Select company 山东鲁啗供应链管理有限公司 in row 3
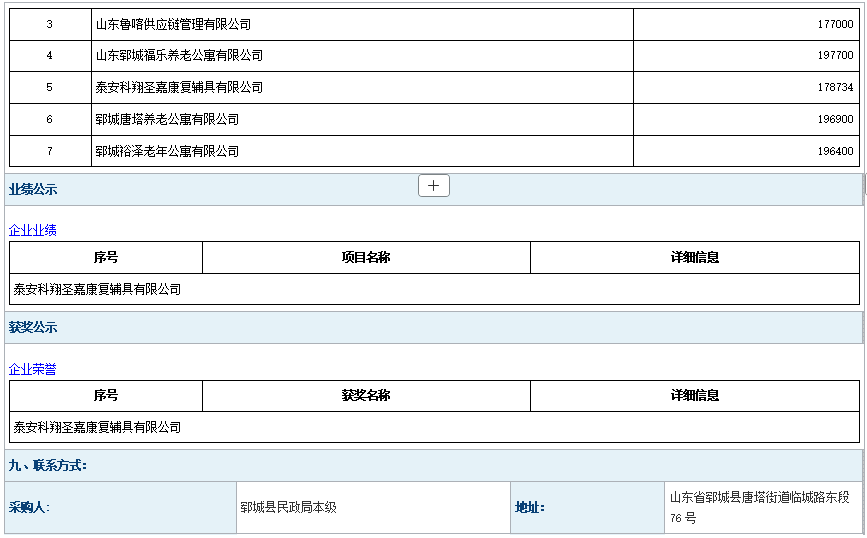 (173, 24)
